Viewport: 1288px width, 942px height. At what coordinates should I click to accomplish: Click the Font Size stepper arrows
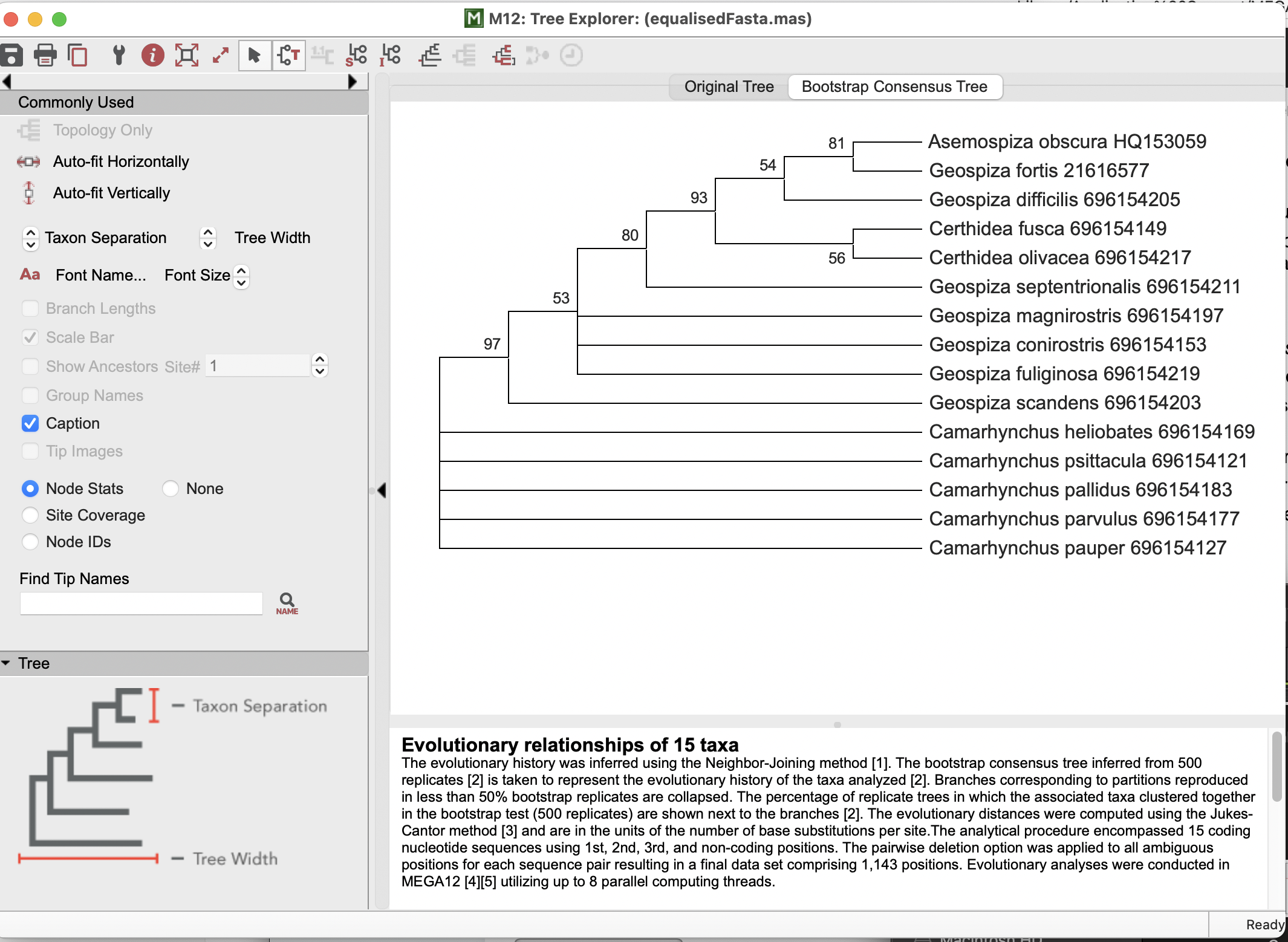[241, 277]
